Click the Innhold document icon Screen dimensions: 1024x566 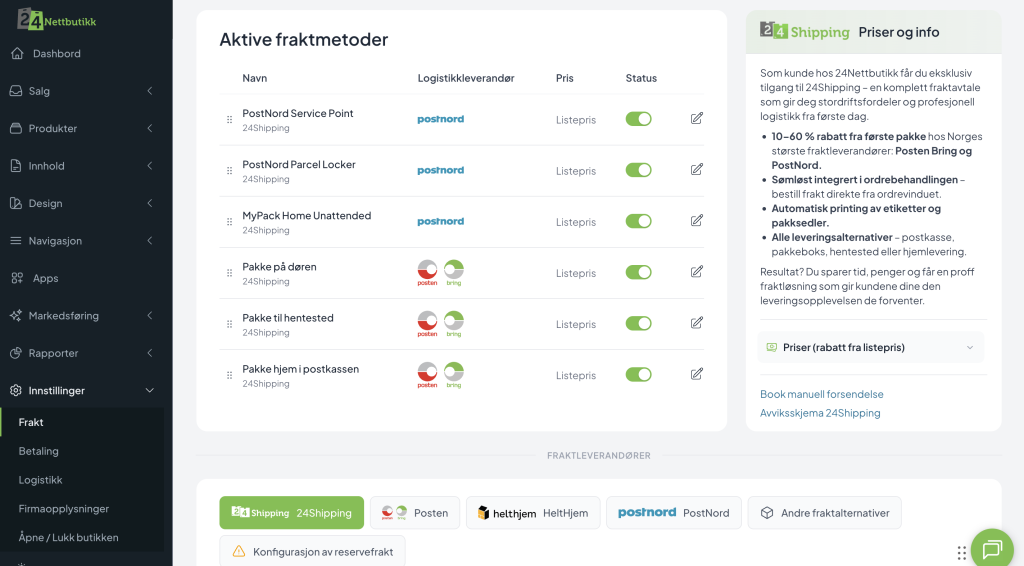[16, 166]
